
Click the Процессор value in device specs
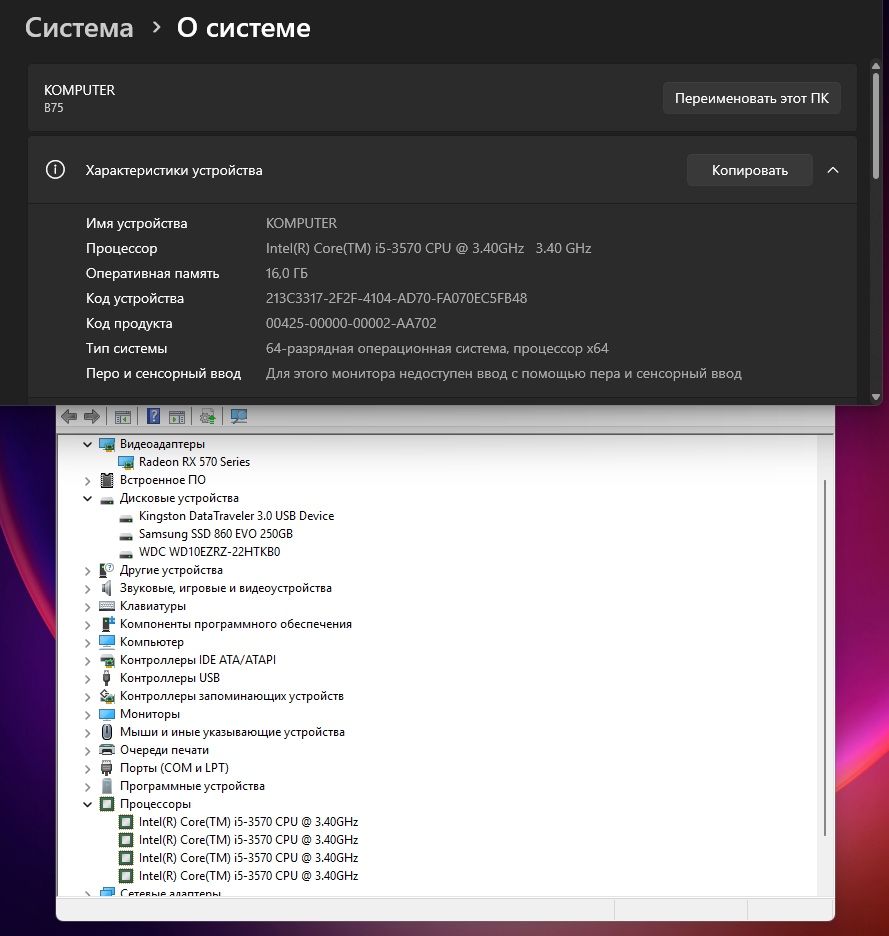tap(429, 248)
